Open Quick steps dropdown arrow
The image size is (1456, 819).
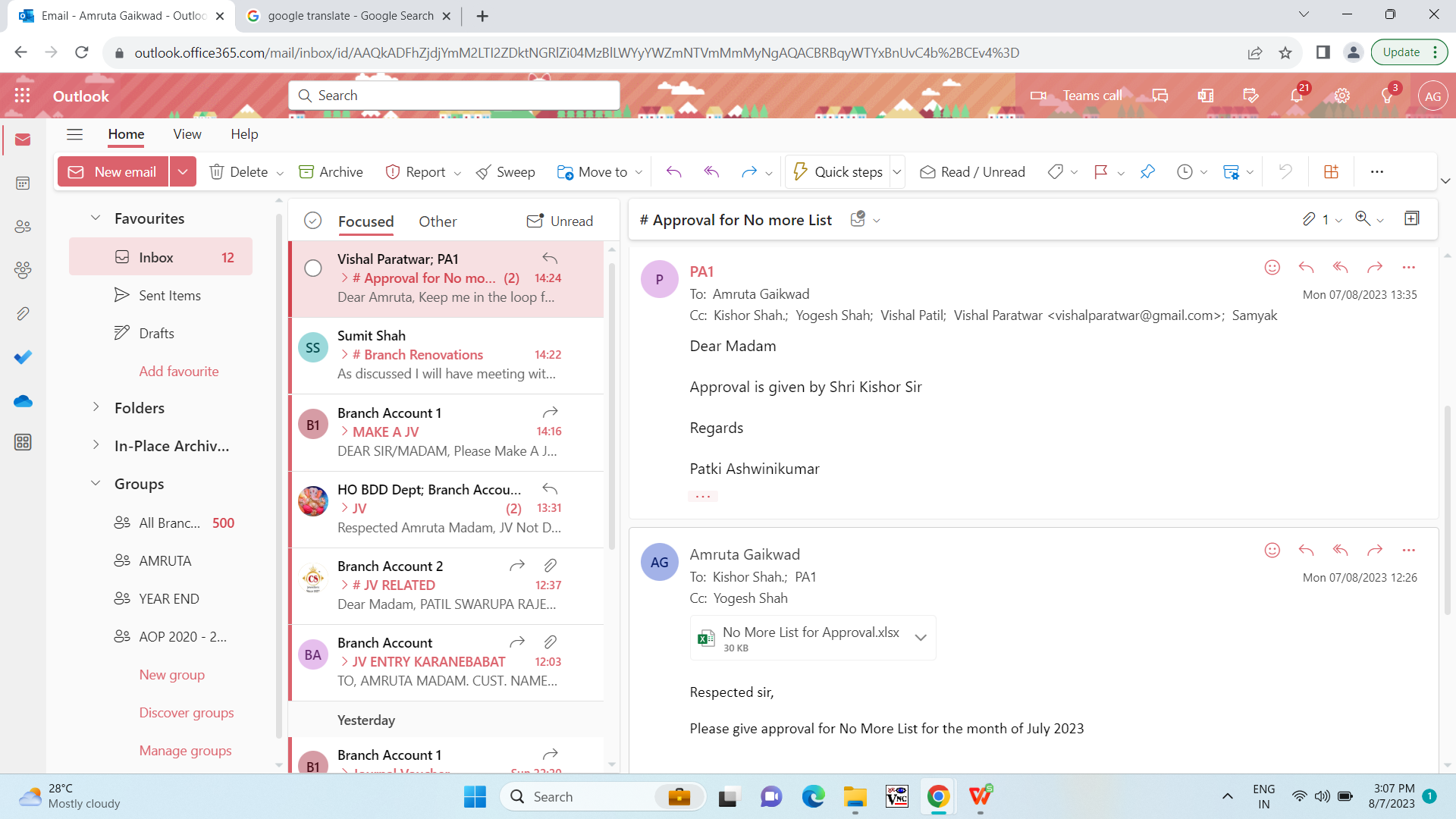(897, 172)
